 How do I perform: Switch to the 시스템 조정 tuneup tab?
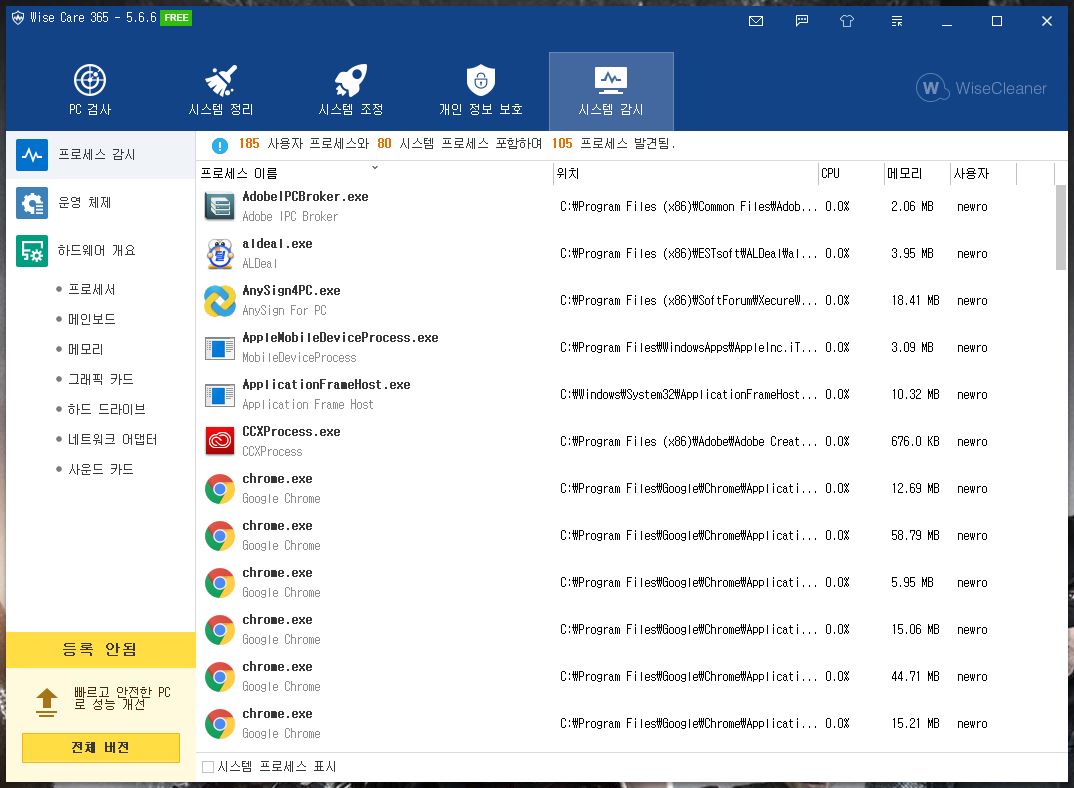click(351, 90)
